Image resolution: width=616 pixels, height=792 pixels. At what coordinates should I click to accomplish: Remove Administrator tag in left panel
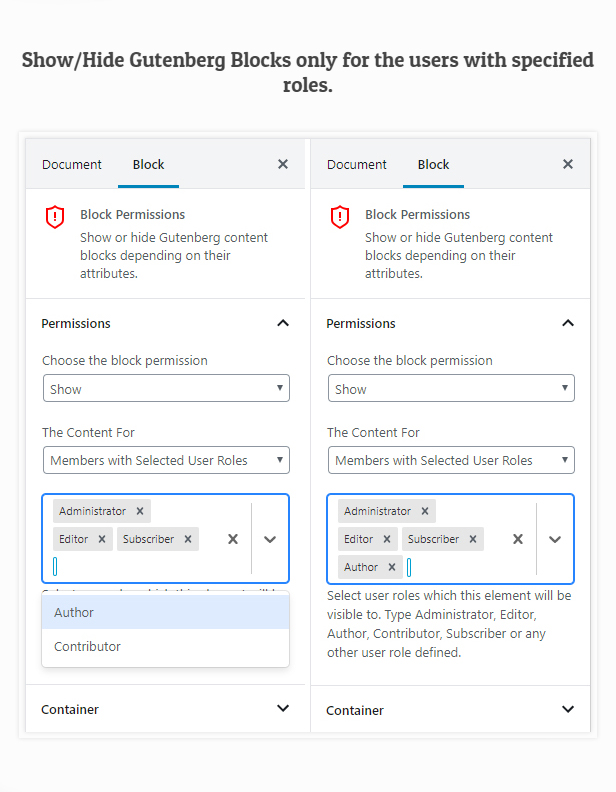[x=140, y=511]
